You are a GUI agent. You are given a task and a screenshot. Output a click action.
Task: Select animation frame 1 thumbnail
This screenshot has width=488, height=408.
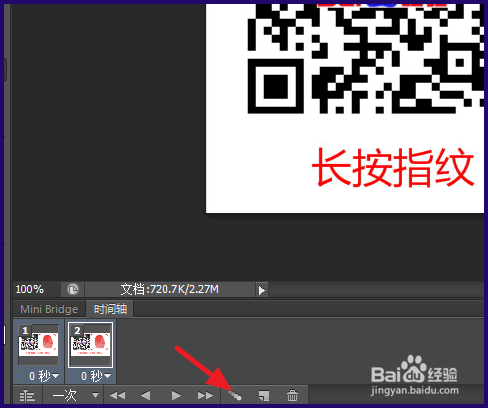38,345
